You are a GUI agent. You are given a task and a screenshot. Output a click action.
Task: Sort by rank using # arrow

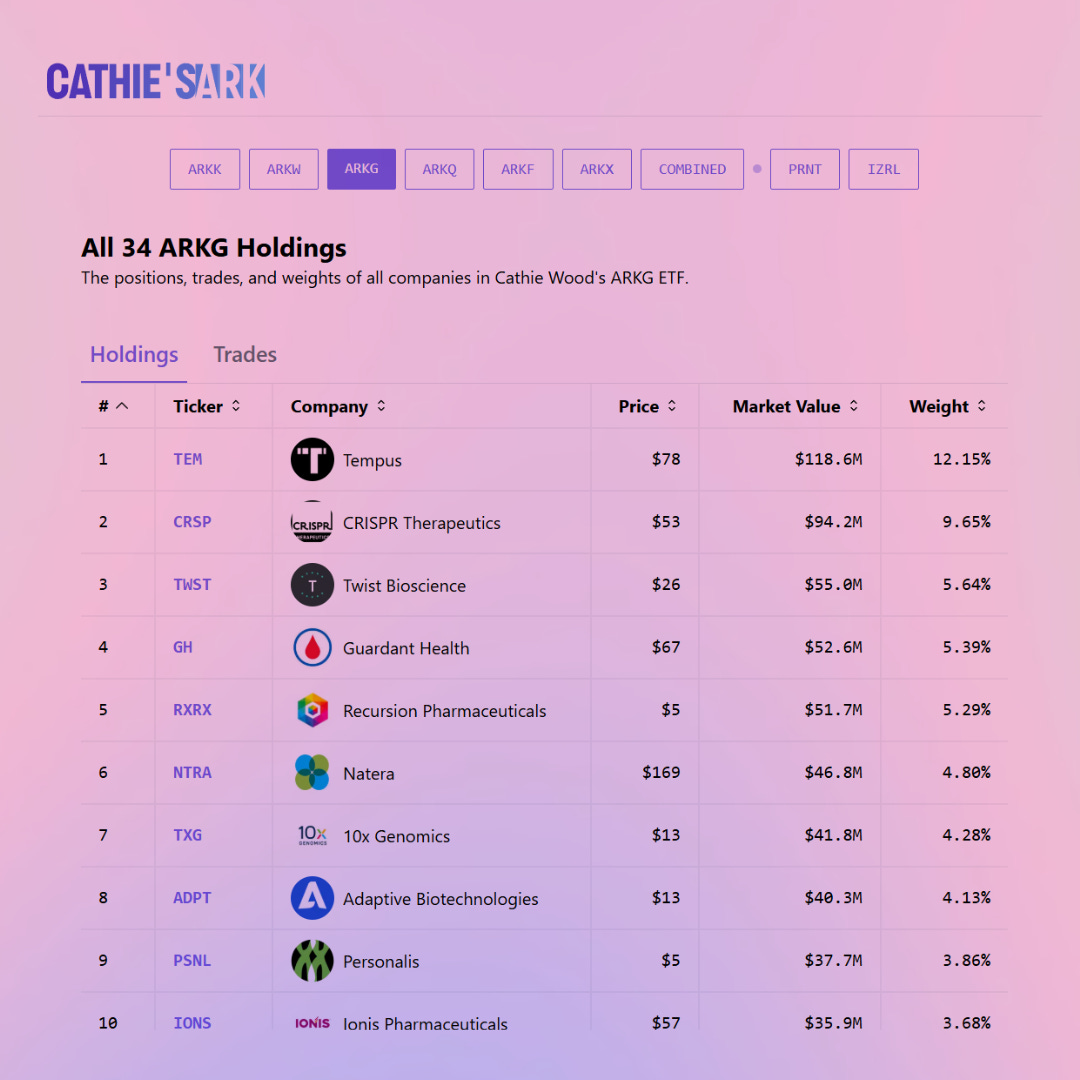click(122, 406)
